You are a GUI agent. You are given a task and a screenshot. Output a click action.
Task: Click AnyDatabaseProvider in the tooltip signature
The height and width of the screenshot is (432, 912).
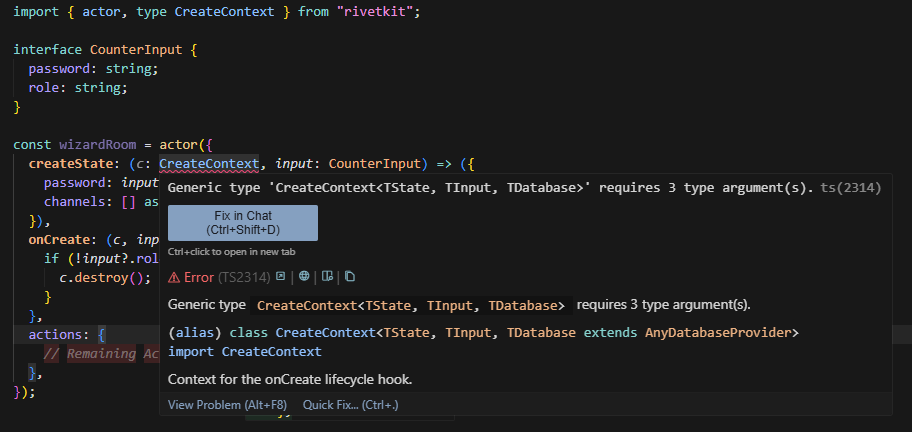718,333
